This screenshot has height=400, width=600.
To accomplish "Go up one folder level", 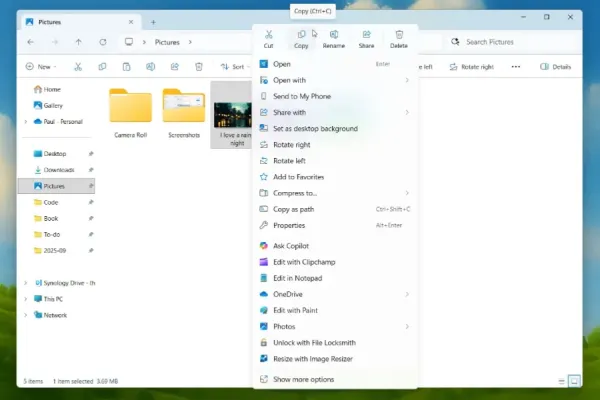I will [79, 42].
